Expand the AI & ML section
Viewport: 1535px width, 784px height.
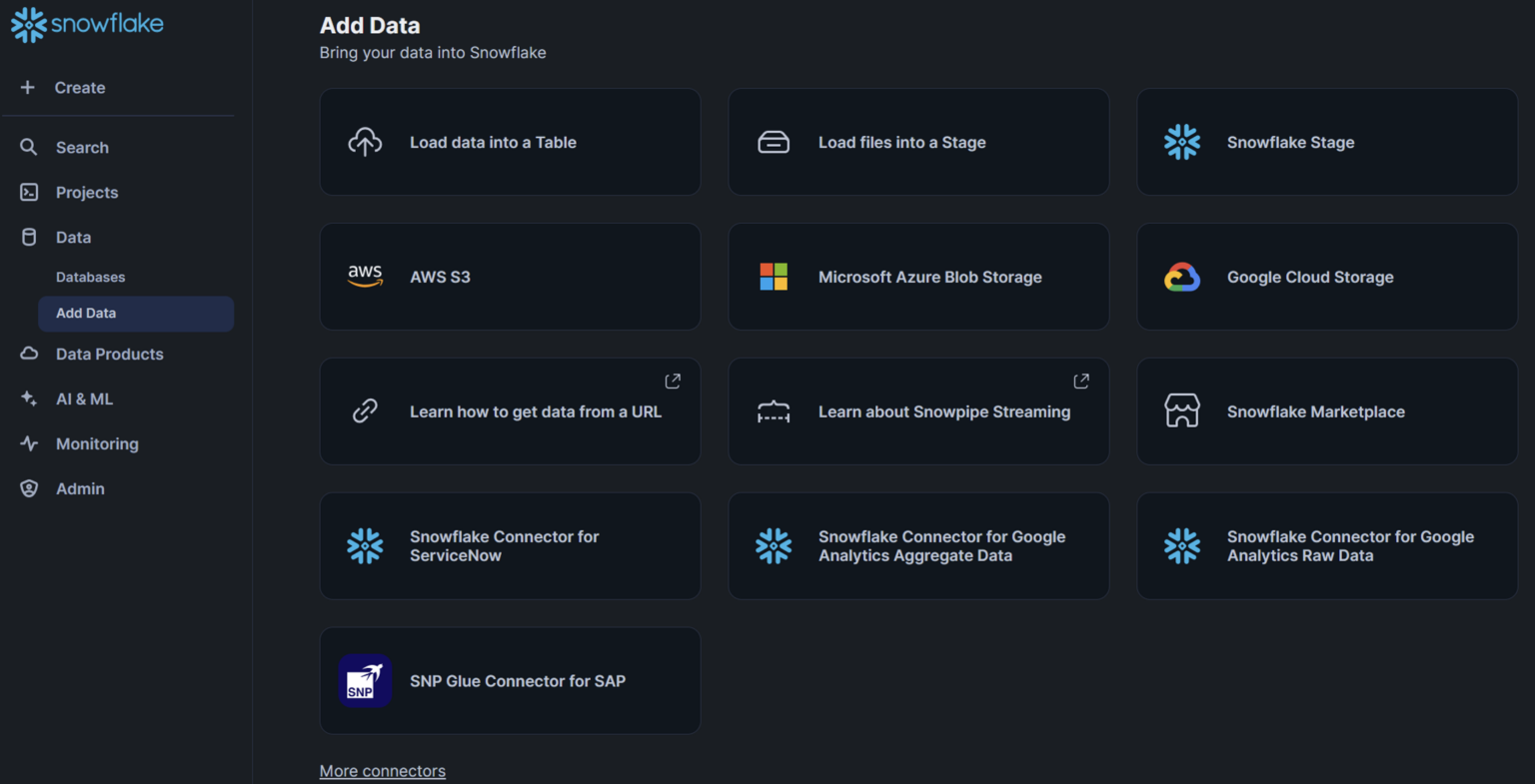point(84,399)
